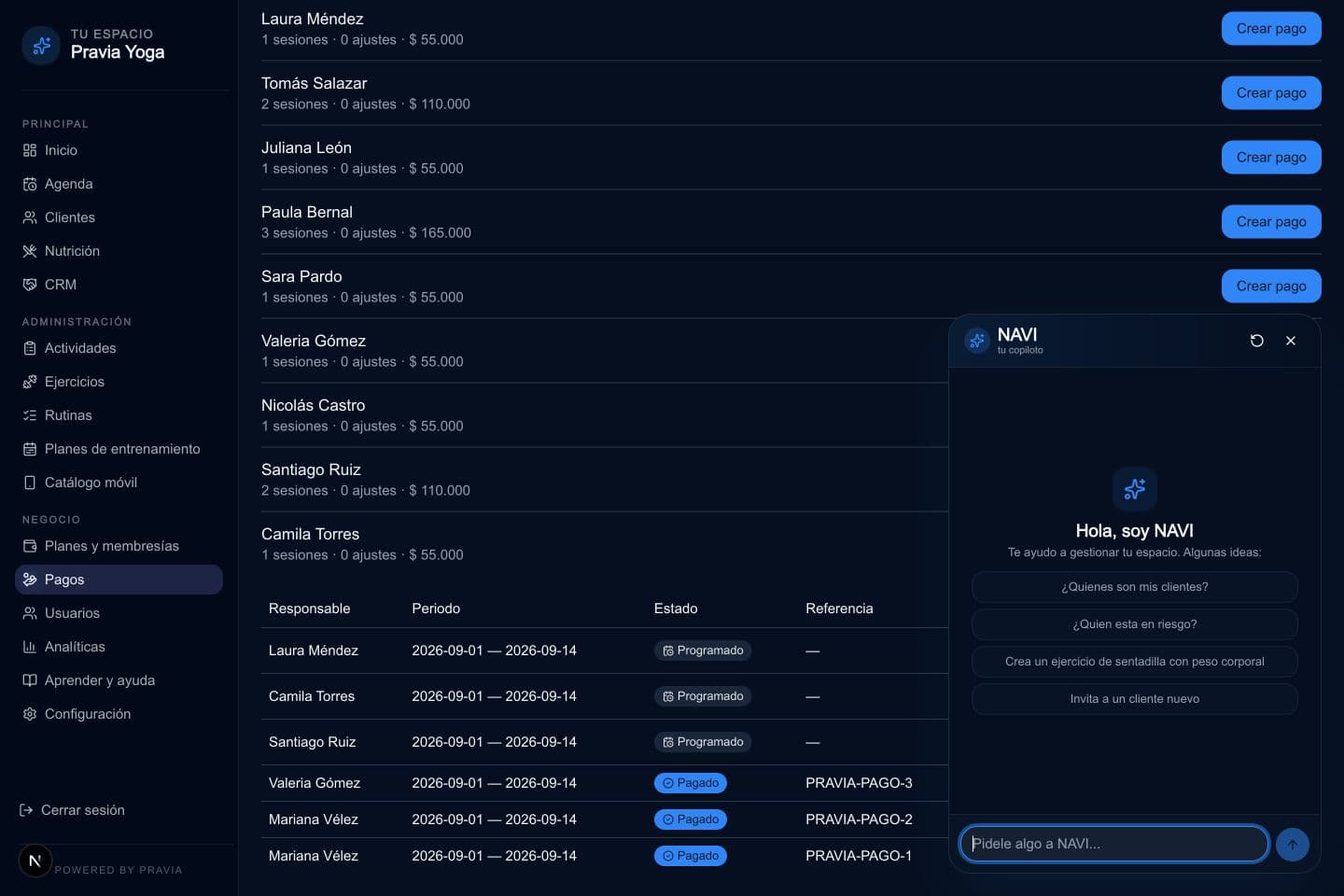Viewport: 1344px width, 896px height.
Task: Click Crear pago for Tomás Salazar
Action: 1271,93
